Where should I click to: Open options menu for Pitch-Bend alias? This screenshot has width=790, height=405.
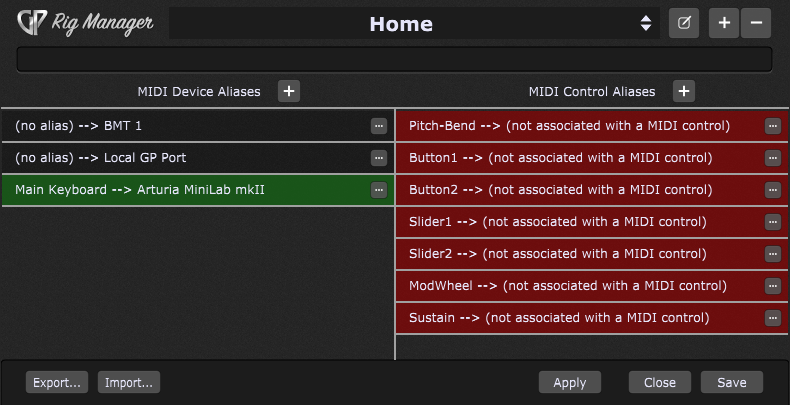point(772,126)
